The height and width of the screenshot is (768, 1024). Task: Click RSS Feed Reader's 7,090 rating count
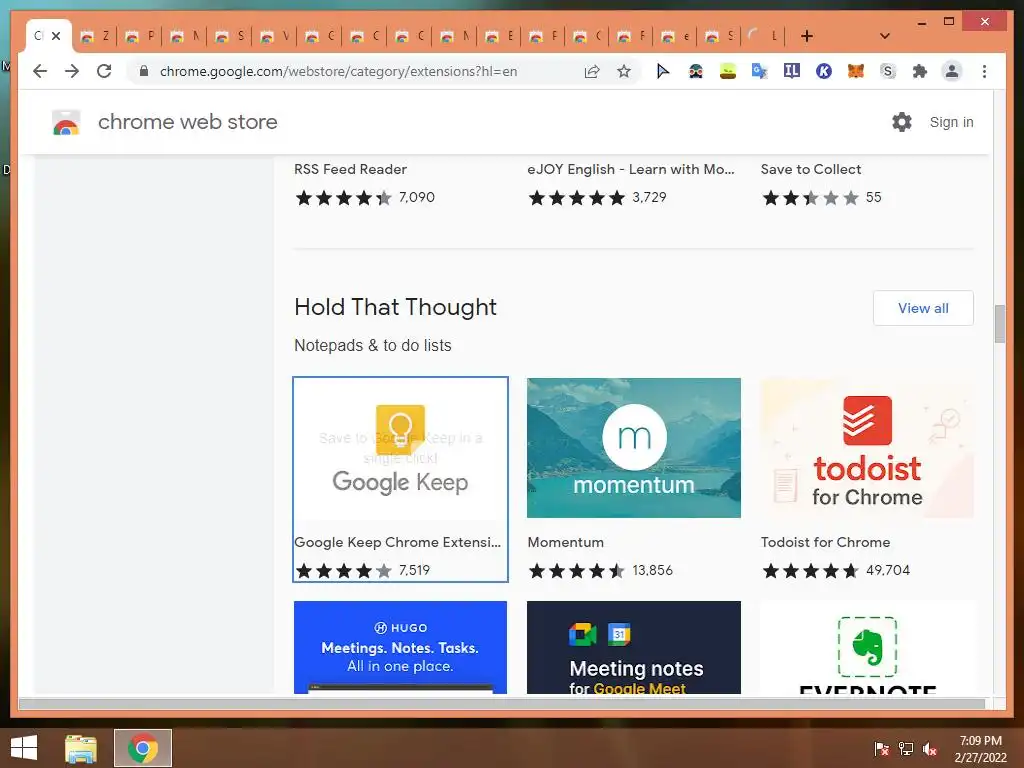pyautogui.click(x=417, y=197)
